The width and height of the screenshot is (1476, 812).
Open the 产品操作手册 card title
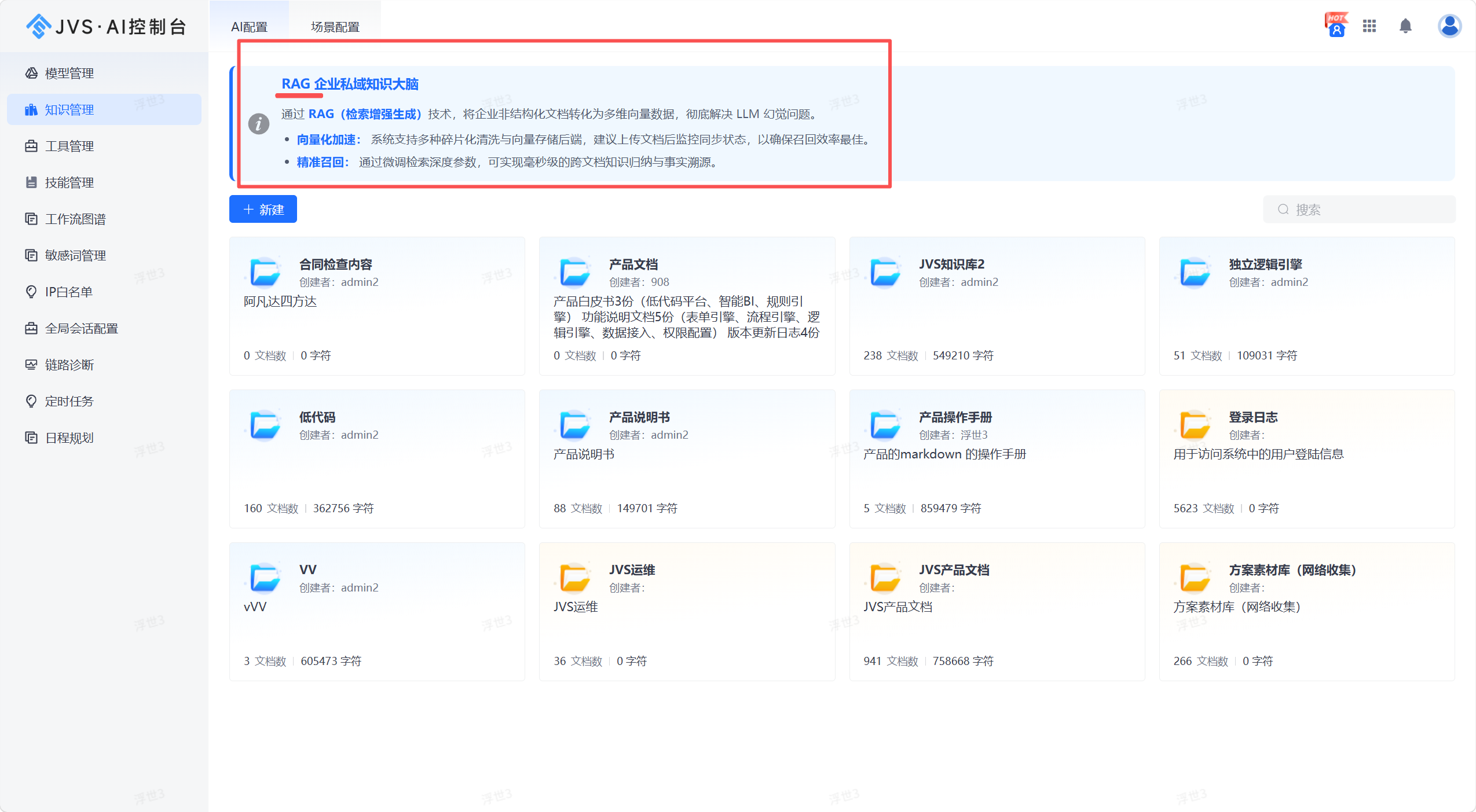click(x=955, y=417)
